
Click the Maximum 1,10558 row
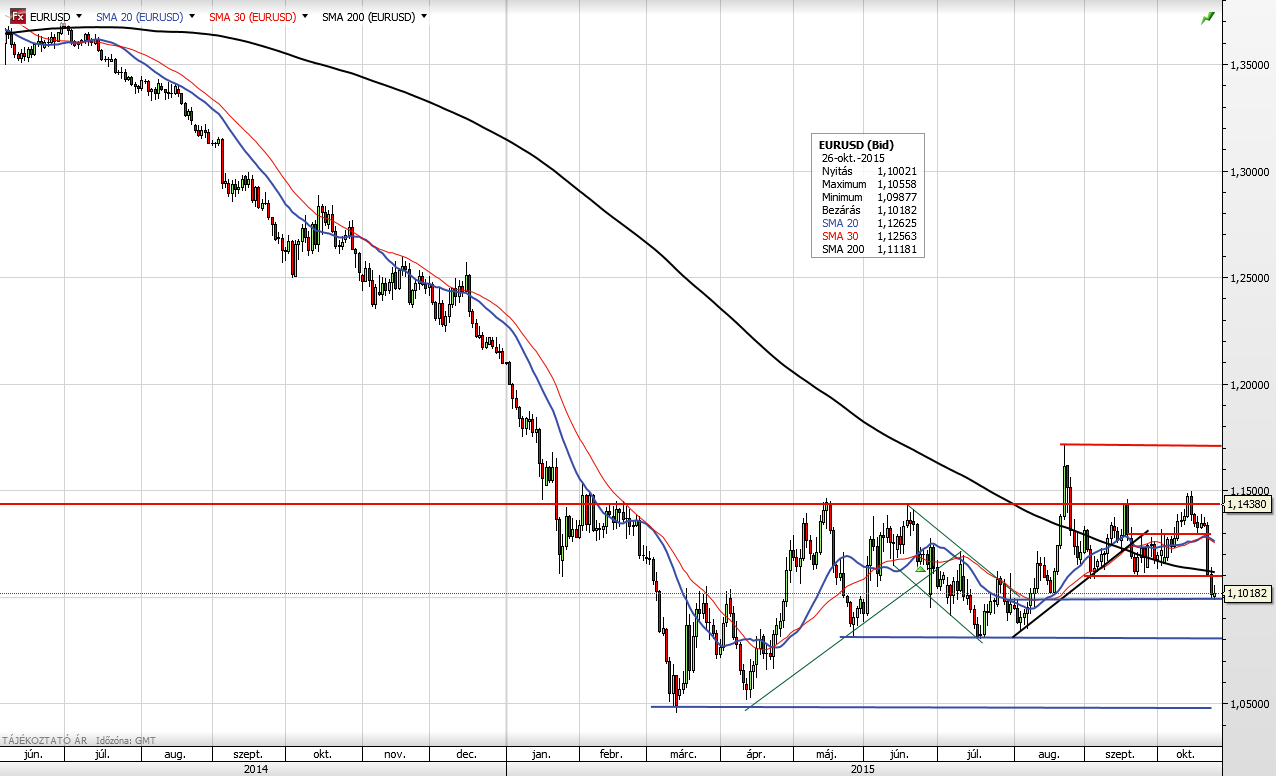869,184
